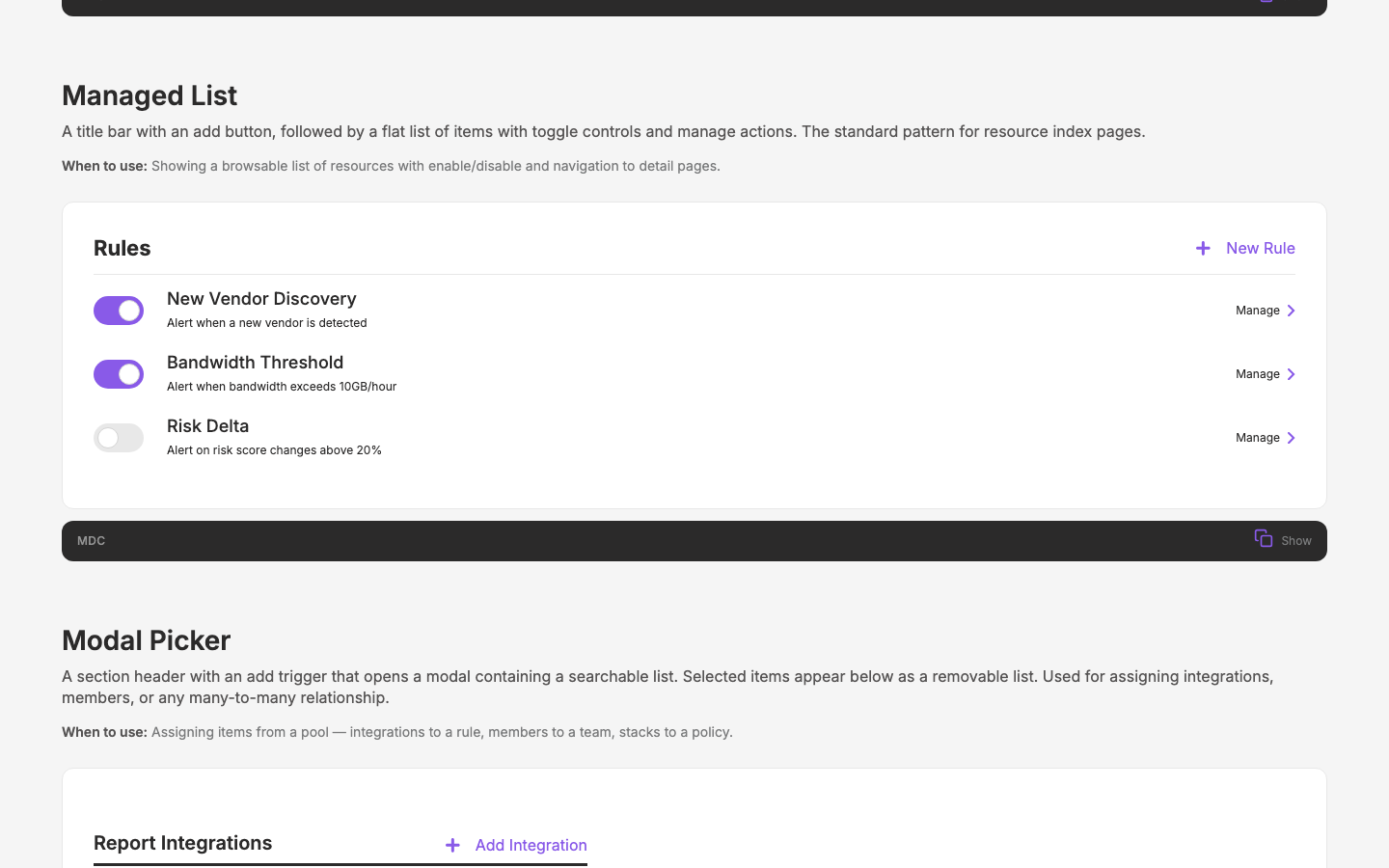The image size is (1389, 868).
Task: Show the MDC code block
Action: pyautogui.click(x=1296, y=541)
